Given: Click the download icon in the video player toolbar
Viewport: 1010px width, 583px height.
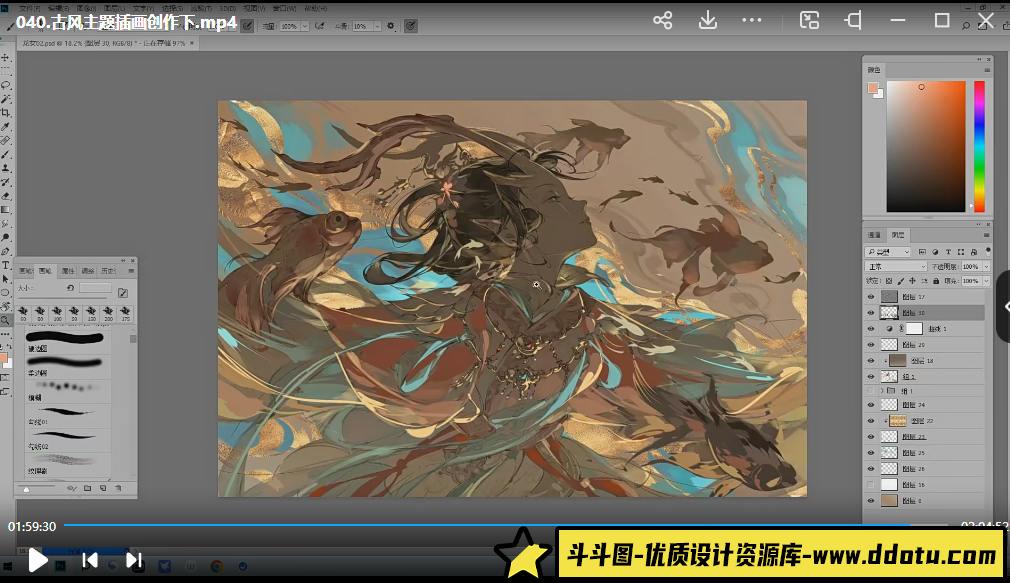Looking at the screenshot, I should 707,19.
